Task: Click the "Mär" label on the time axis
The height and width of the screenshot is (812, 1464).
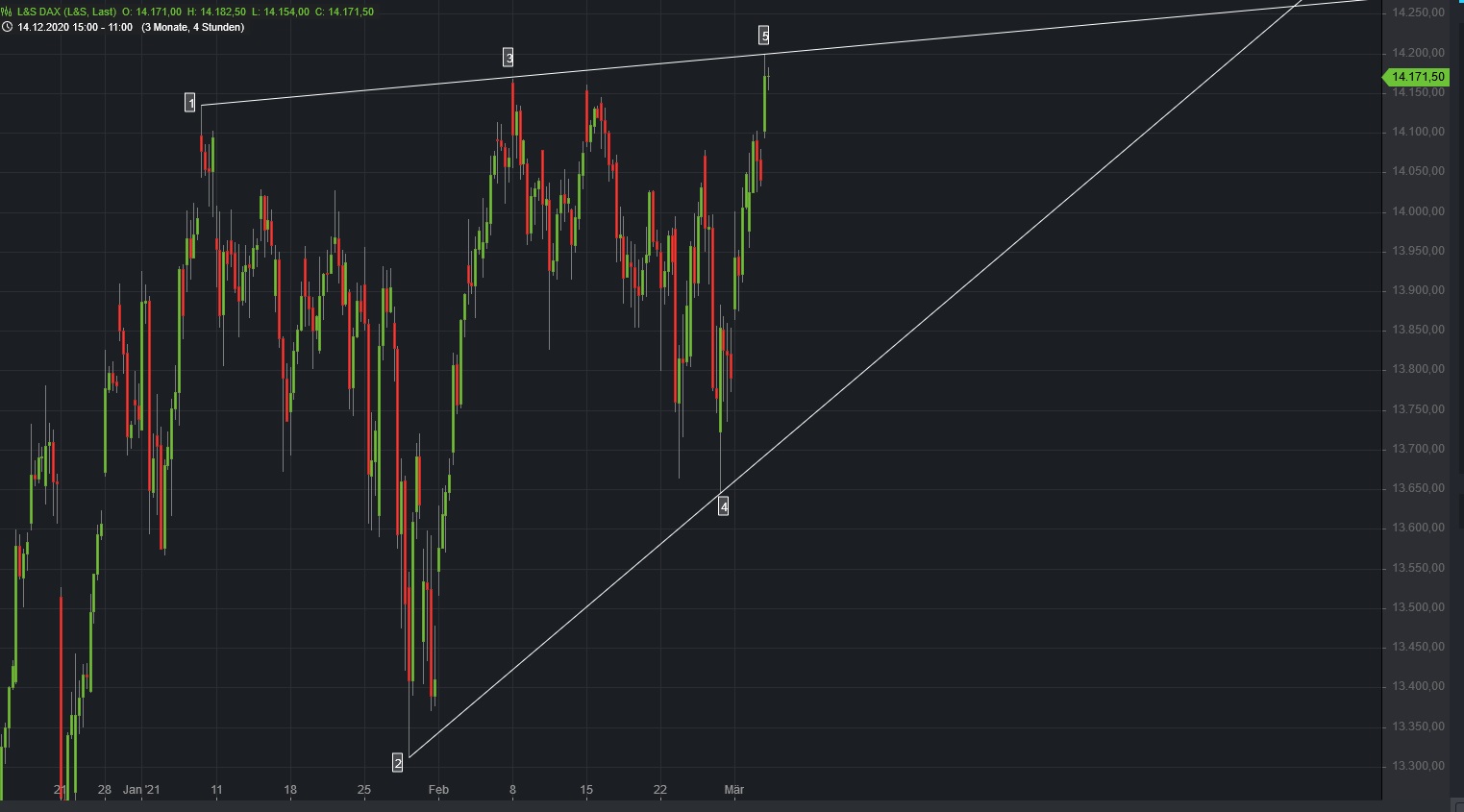Action: click(735, 790)
